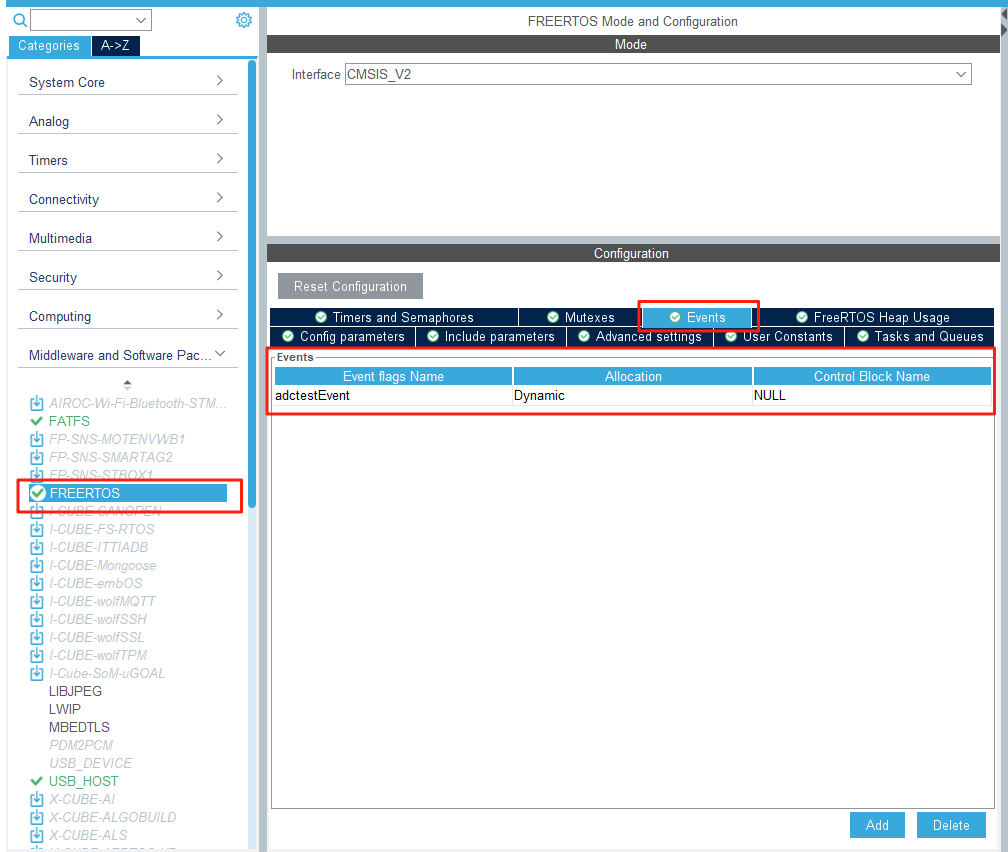1008x852 pixels.
Task: Click the green checkmark beside FATFS
Action: (x=37, y=421)
